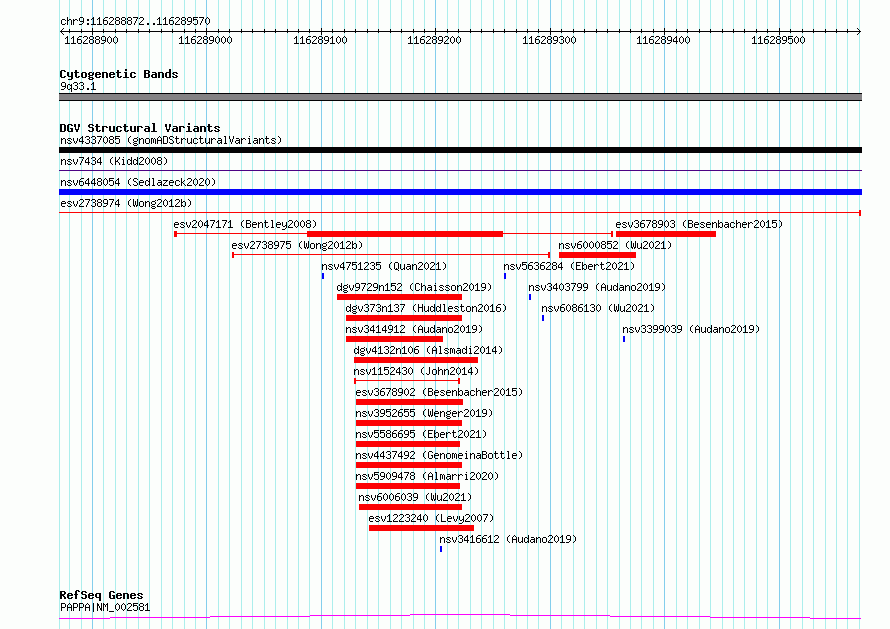Open dgv9729n152 (Chaisson2019) variant
Image resolution: width=890 pixels, height=629 pixels.
[x=414, y=287]
